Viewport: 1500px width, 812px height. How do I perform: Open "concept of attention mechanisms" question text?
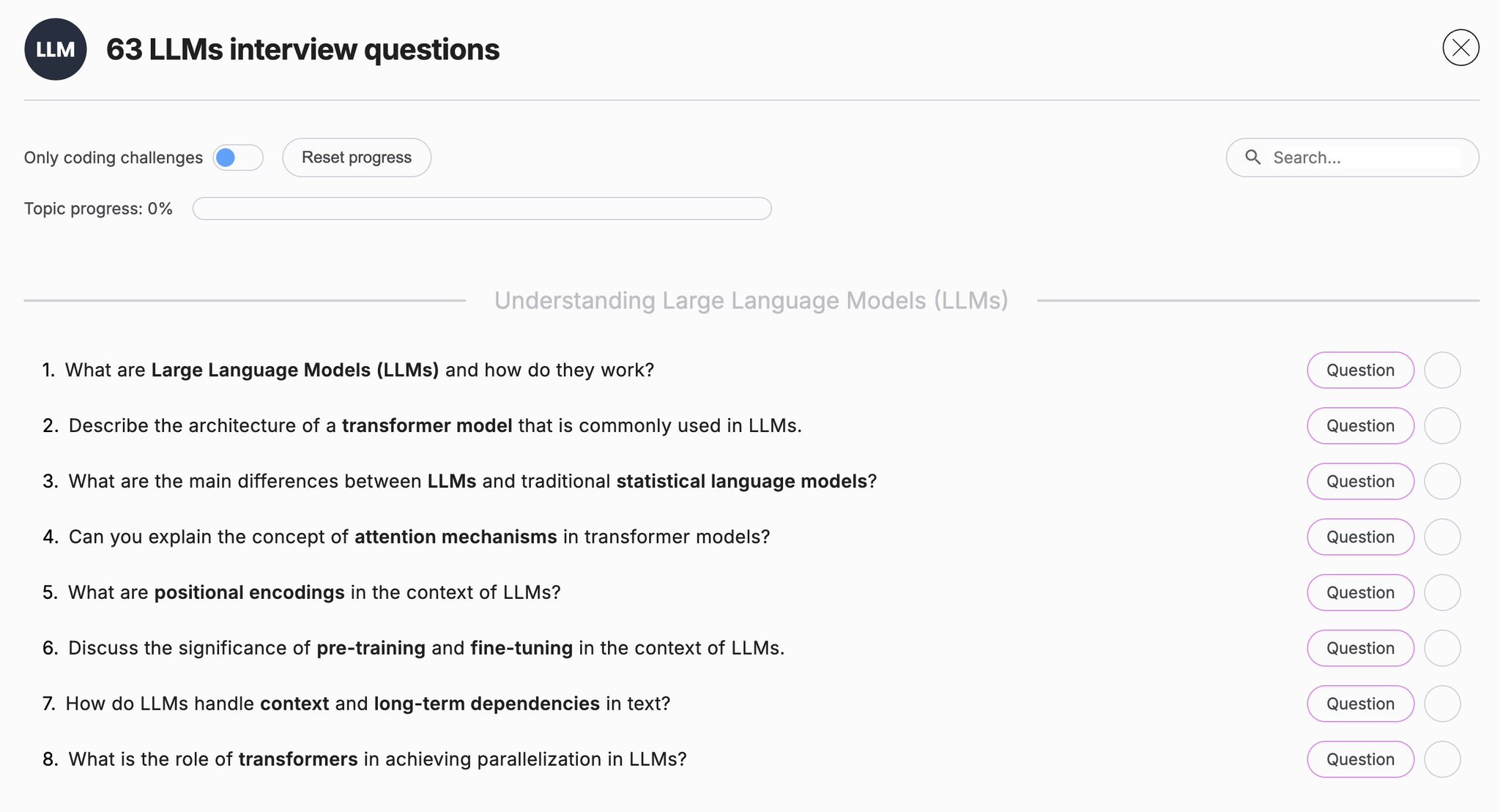coord(419,537)
